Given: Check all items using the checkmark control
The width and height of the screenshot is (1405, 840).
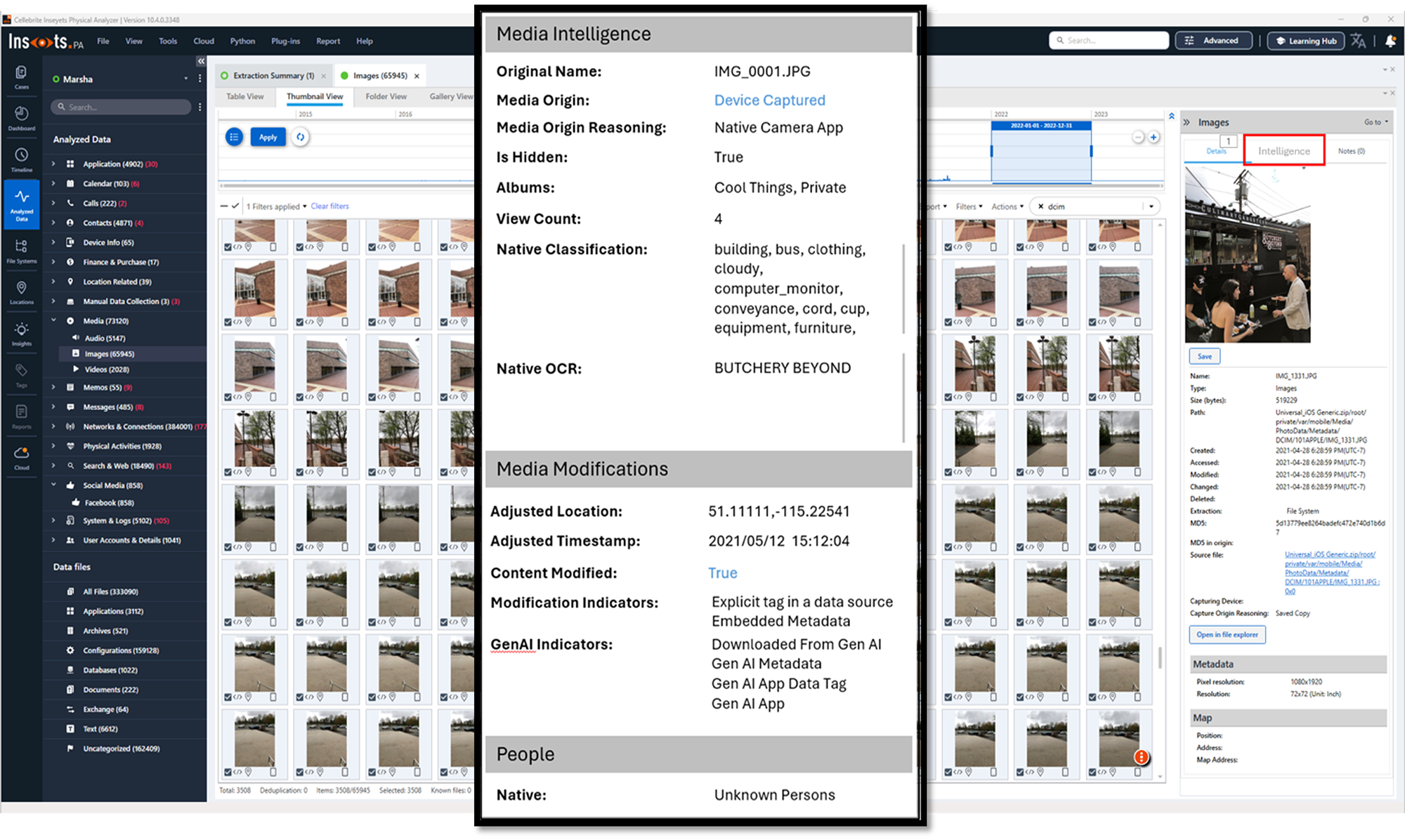Looking at the screenshot, I should pos(235,206).
